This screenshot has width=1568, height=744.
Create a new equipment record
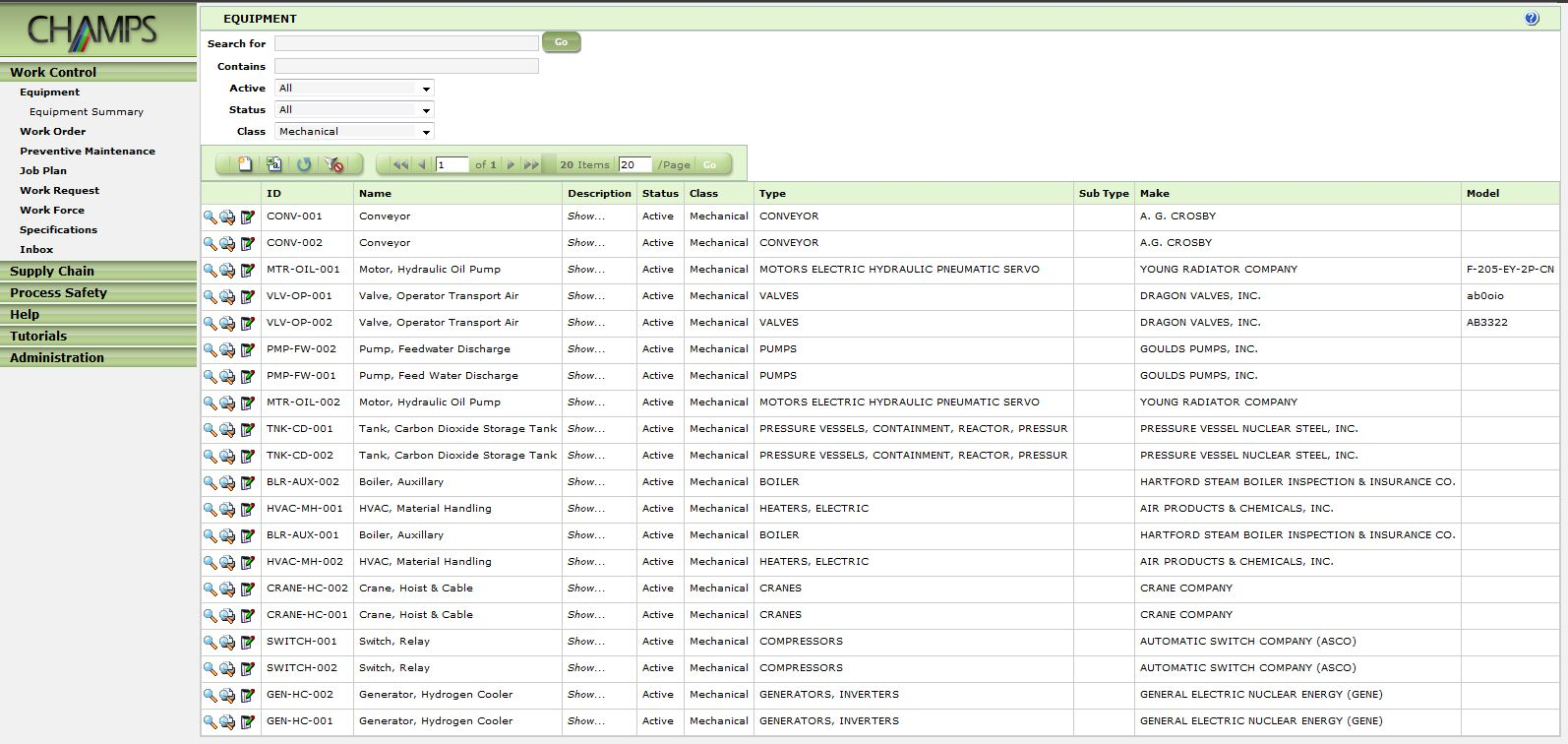click(245, 164)
